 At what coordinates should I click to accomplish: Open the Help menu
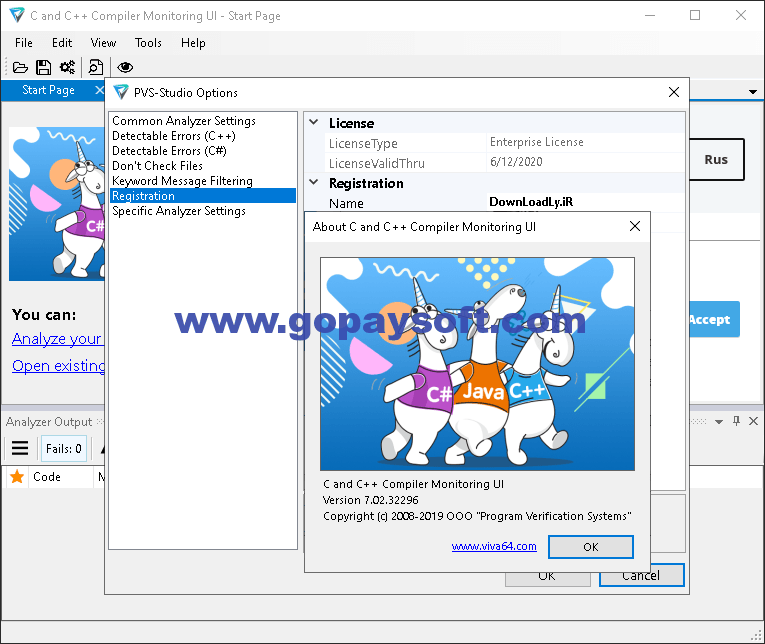coord(193,43)
